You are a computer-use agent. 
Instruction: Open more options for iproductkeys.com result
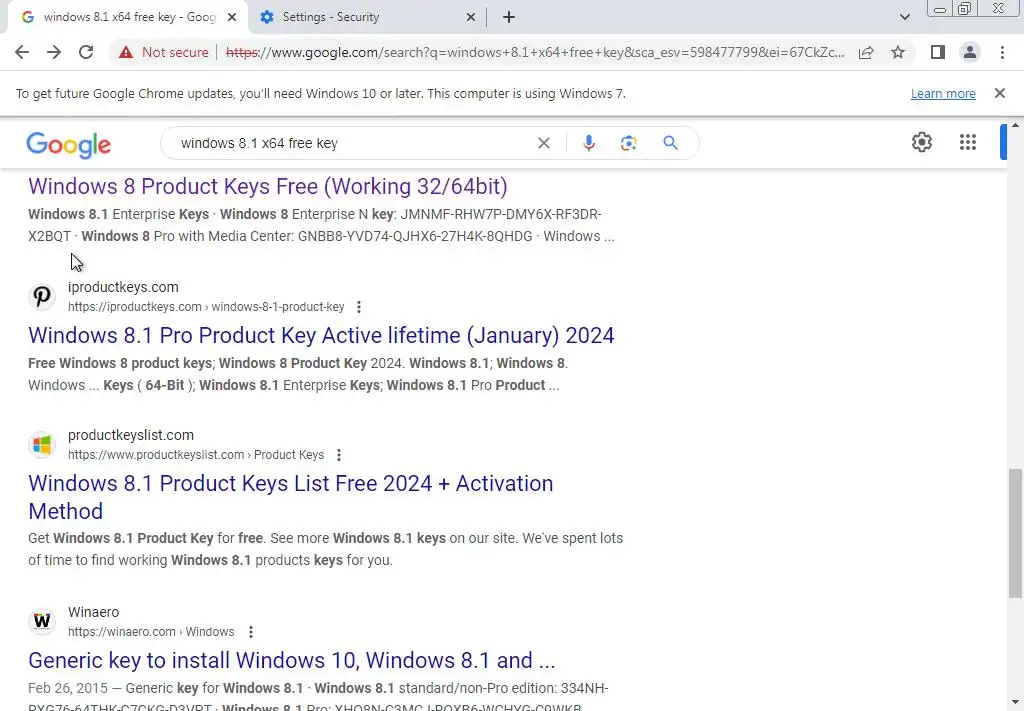coord(359,307)
